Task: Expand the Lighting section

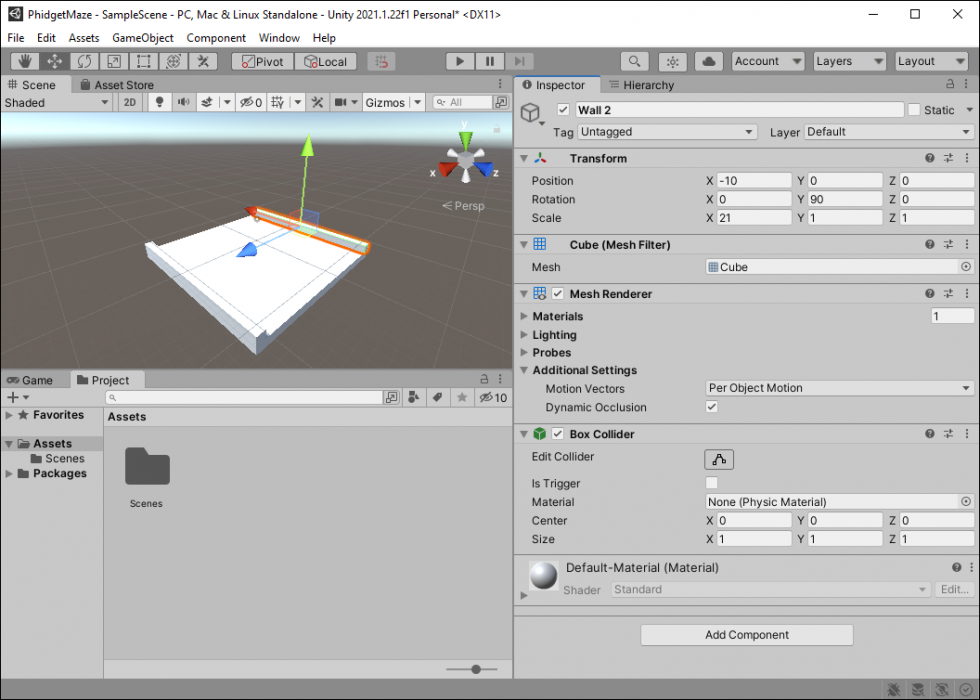Action: click(554, 335)
